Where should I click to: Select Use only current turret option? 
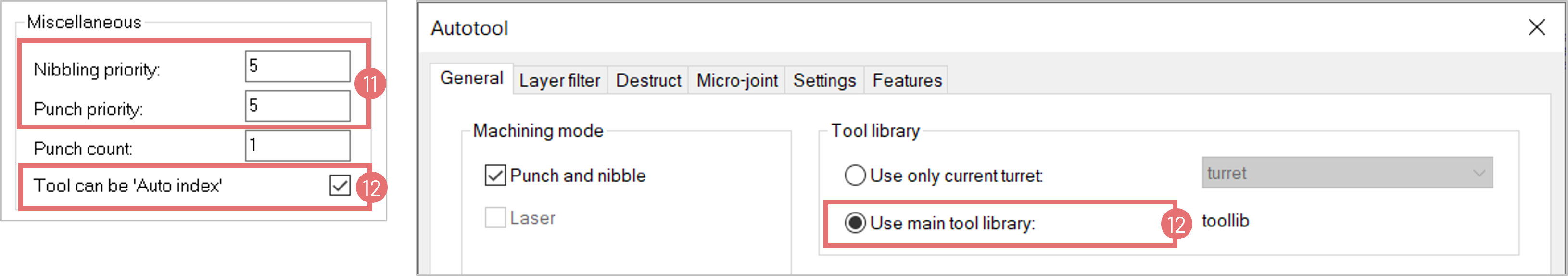coord(855,176)
